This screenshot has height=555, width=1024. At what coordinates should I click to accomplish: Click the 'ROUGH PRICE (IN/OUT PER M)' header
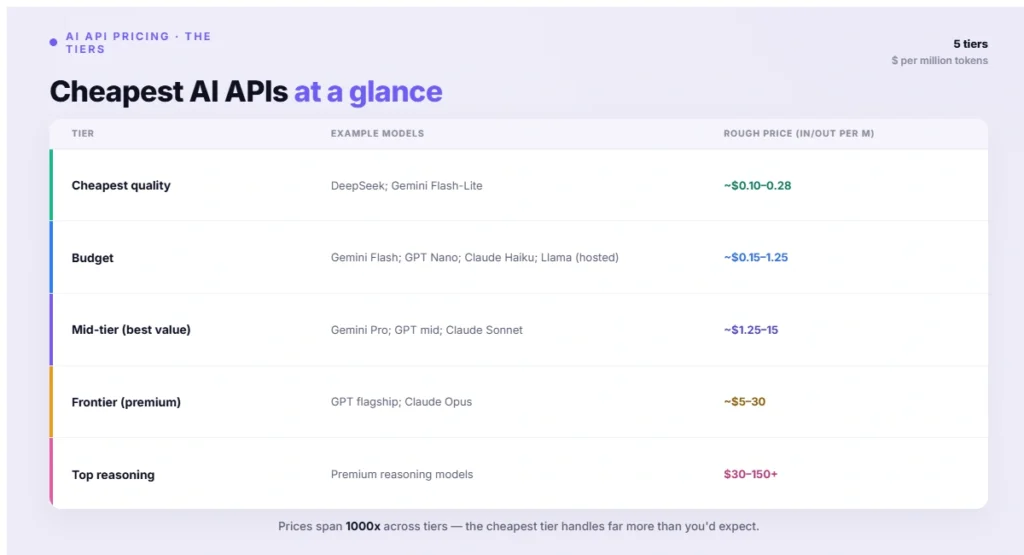(x=799, y=133)
